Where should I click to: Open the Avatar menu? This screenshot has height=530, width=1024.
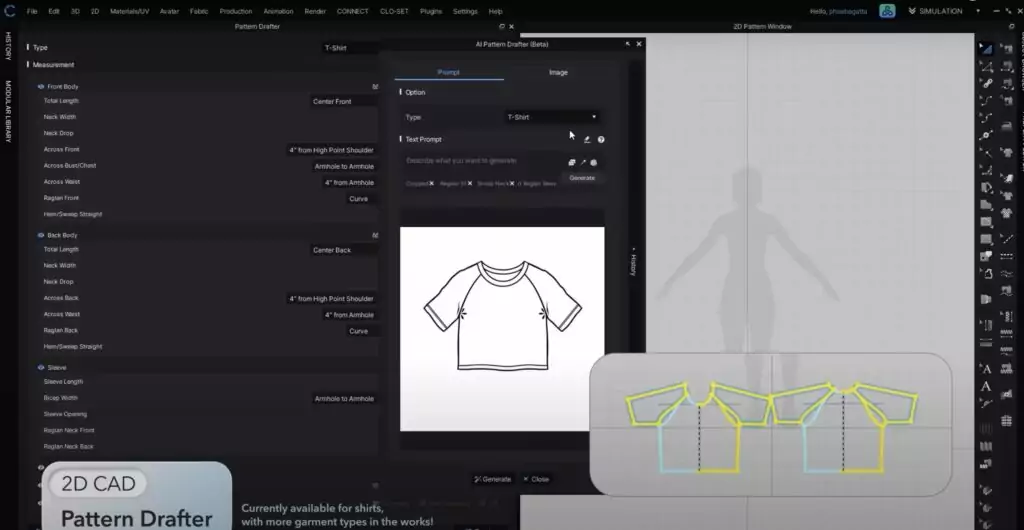[169, 12]
